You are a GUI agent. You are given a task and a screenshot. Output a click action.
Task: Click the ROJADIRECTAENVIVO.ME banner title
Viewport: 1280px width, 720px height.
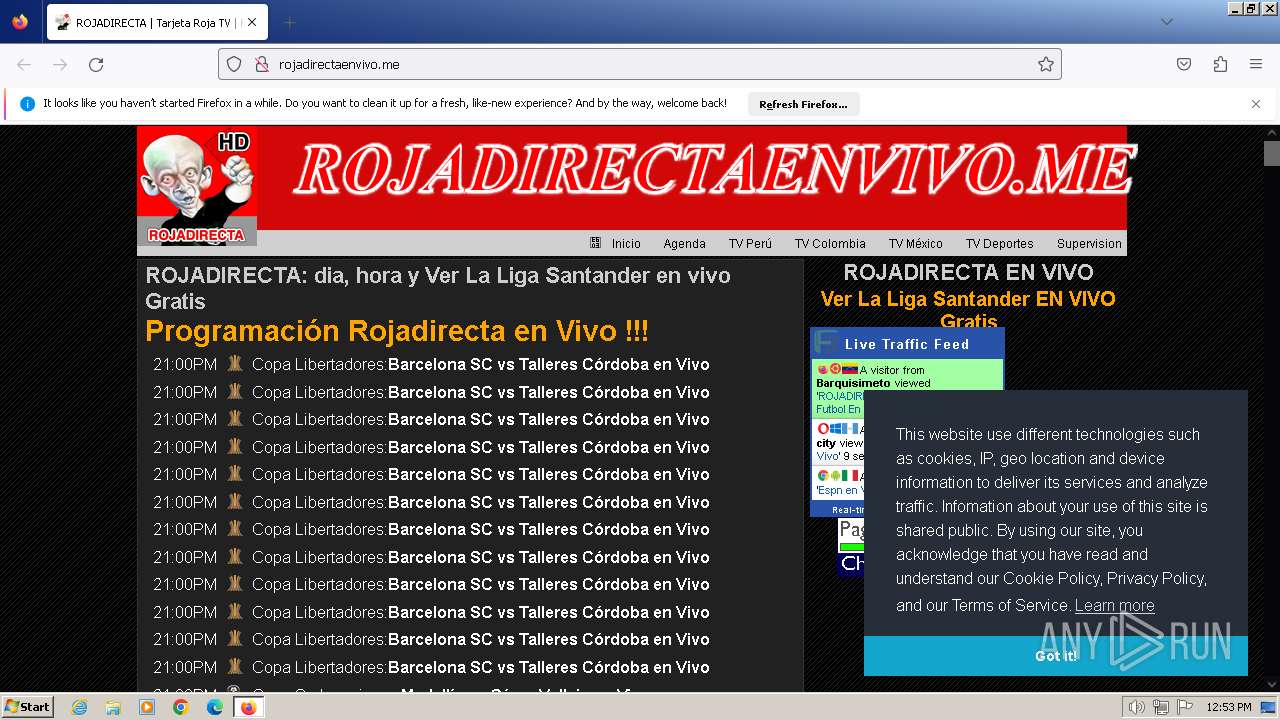coord(714,168)
